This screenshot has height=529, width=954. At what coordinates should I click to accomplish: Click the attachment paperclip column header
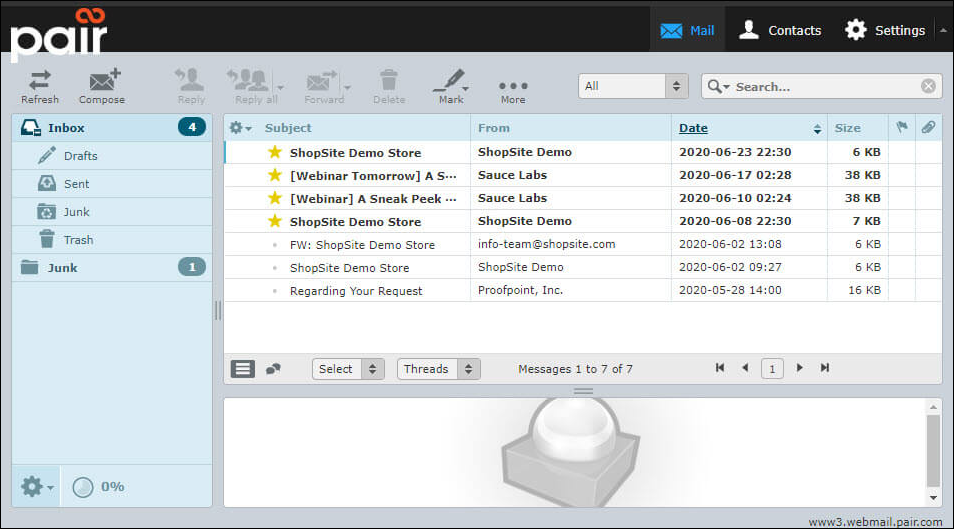click(x=928, y=127)
